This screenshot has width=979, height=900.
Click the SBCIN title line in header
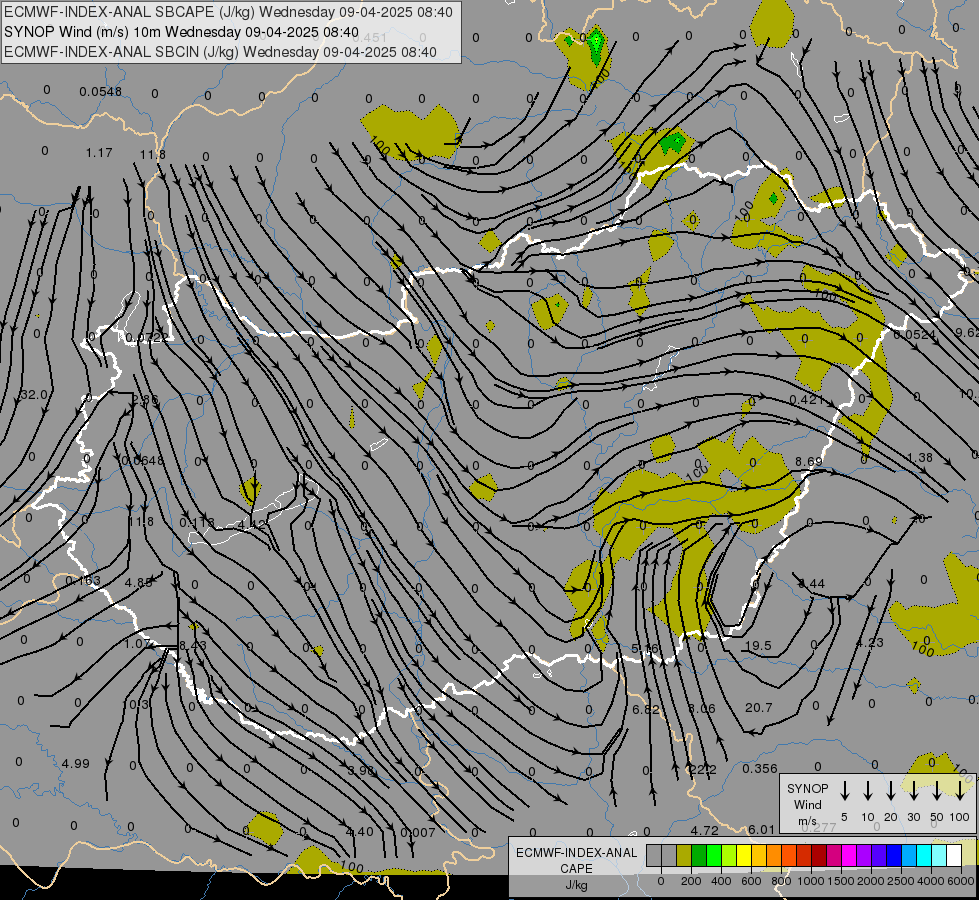pos(220,52)
